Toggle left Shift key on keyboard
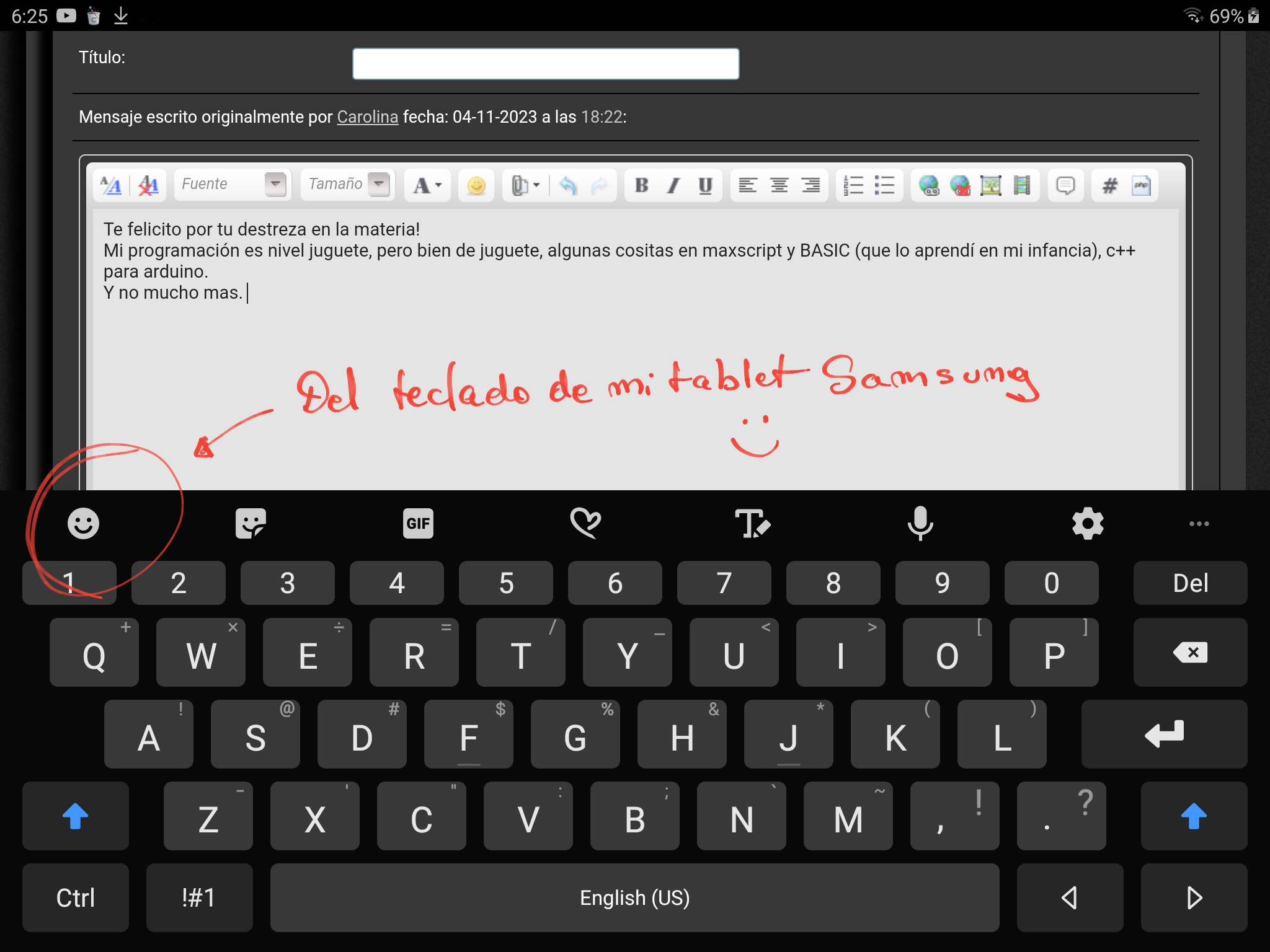The image size is (1270, 952). click(76, 816)
